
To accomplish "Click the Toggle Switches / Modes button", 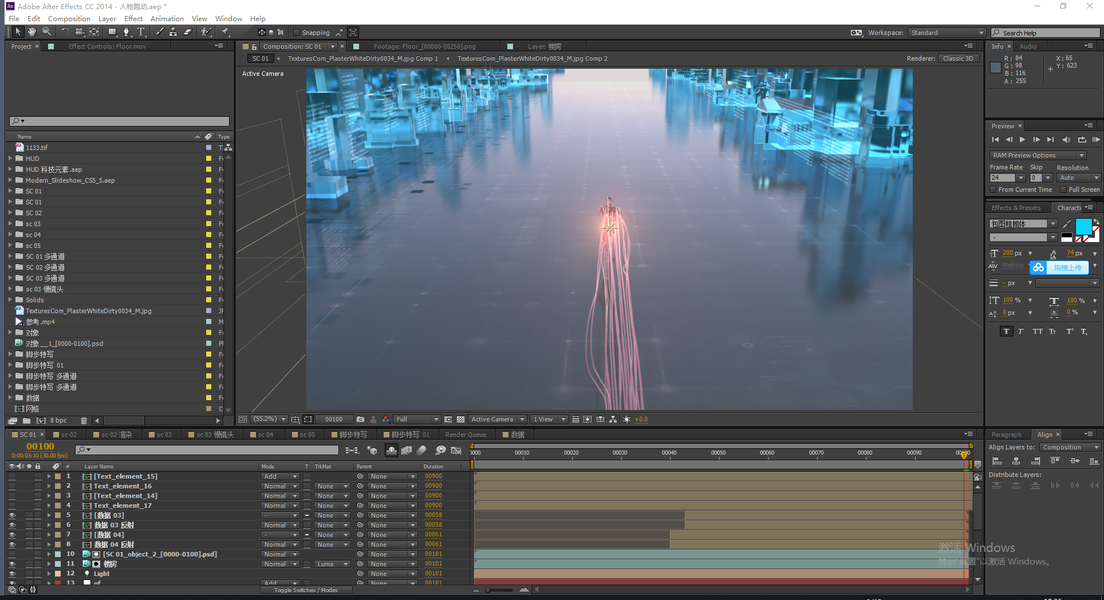I will coord(306,590).
